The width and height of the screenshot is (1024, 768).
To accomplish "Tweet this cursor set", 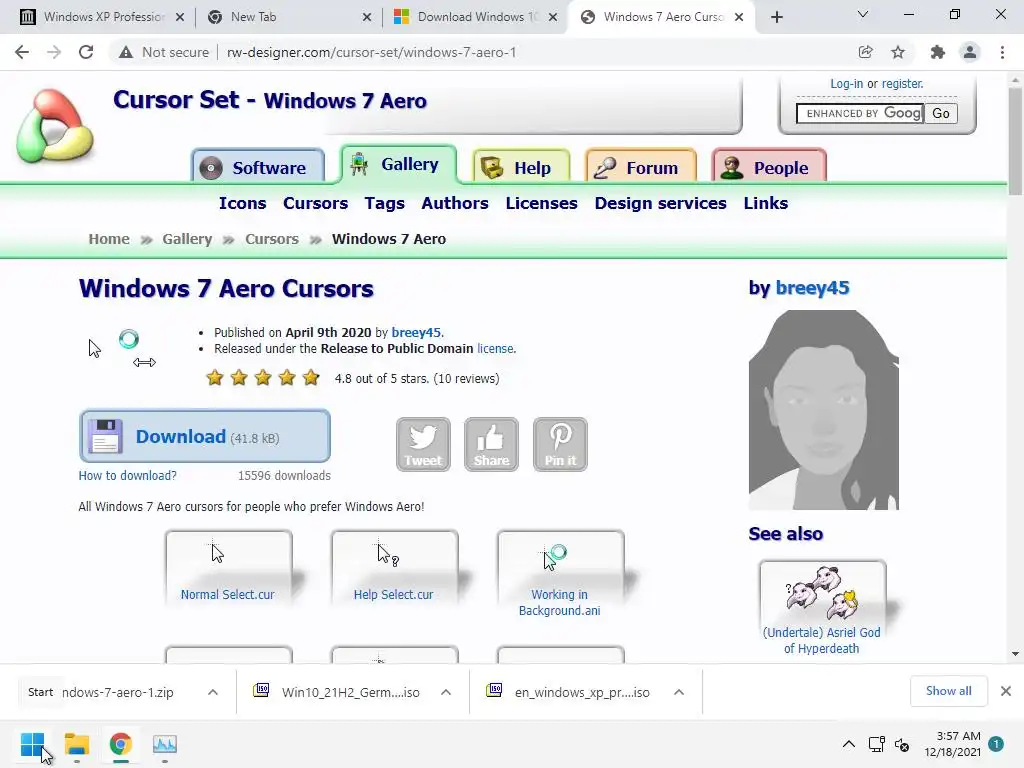I will [x=423, y=444].
